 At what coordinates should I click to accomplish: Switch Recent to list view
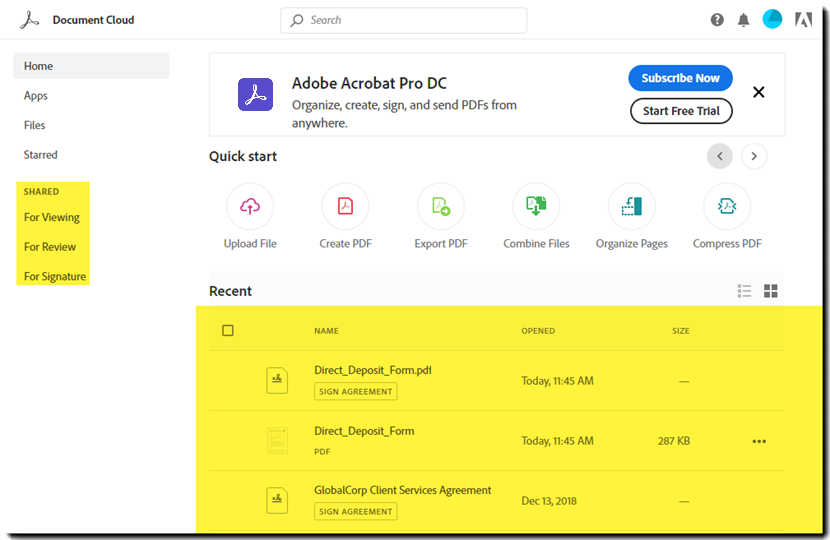pos(744,291)
